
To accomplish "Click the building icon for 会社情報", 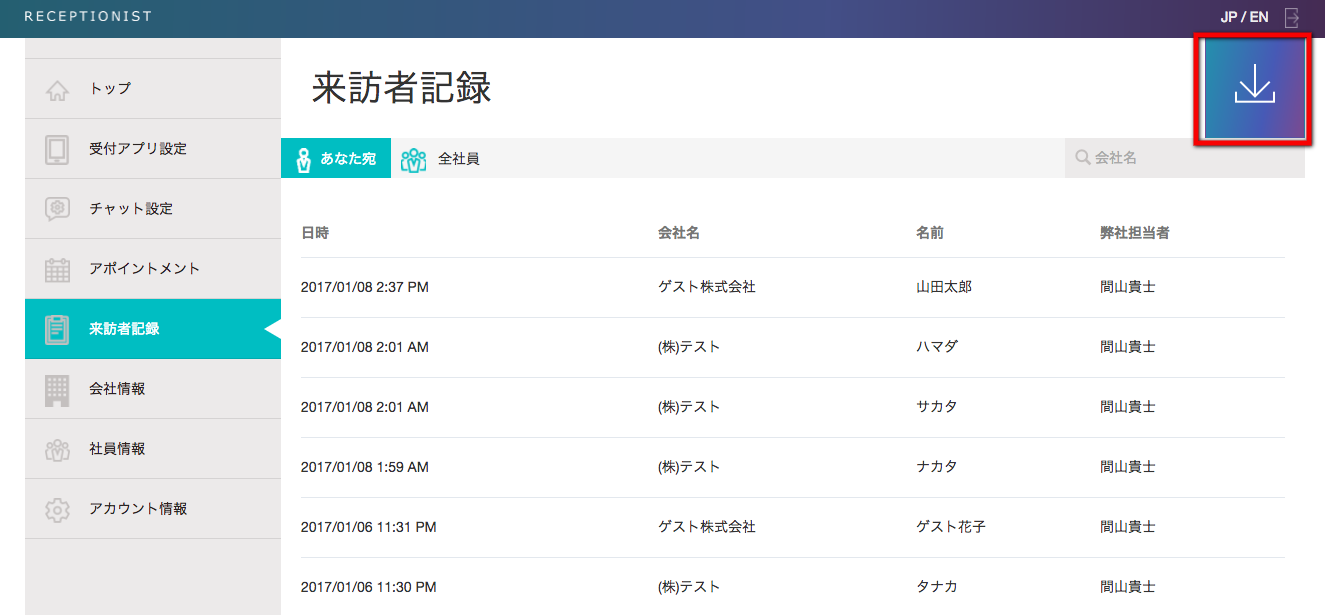I will [57, 389].
